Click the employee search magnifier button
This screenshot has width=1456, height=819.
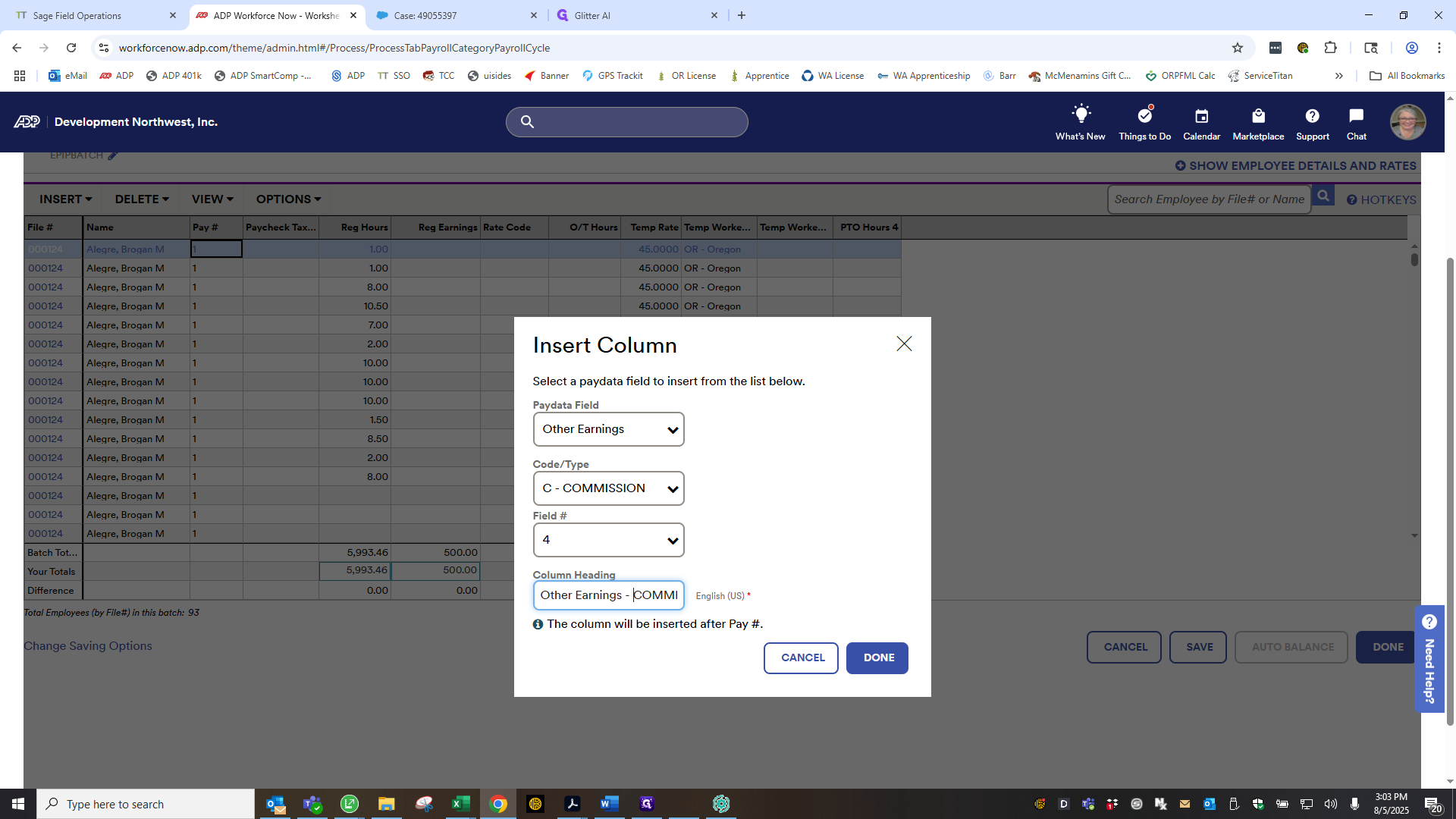(1323, 196)
